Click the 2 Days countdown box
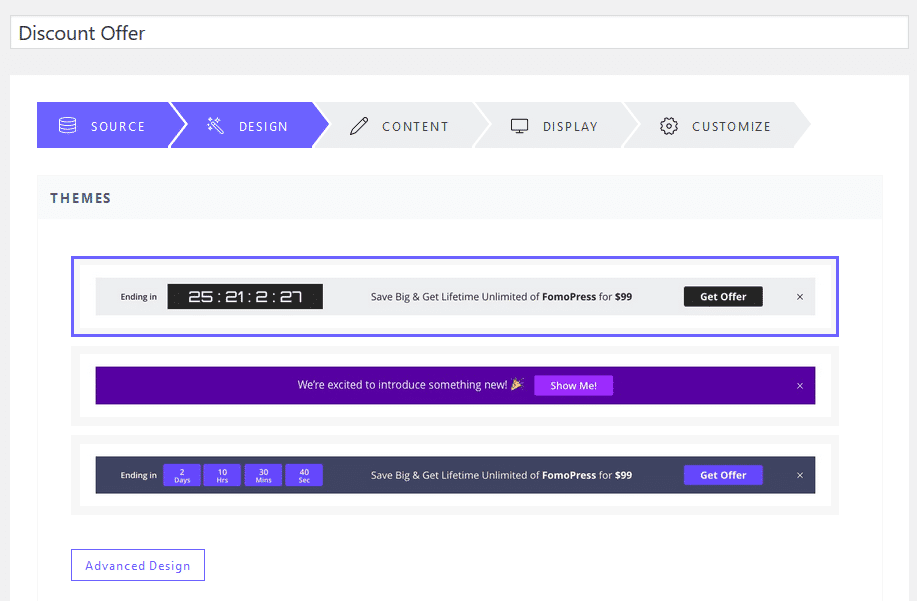917x601 pixels. coord(182,475)
